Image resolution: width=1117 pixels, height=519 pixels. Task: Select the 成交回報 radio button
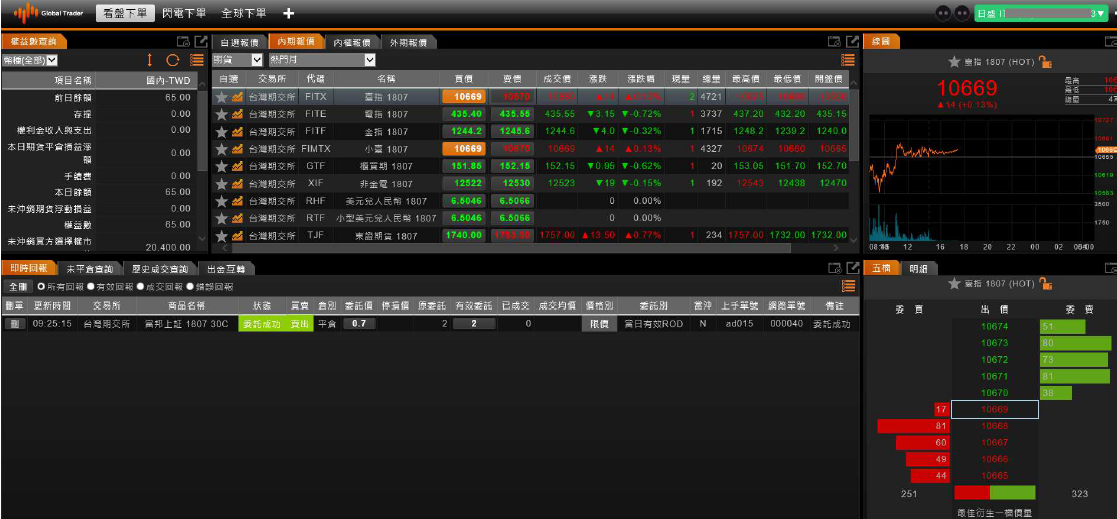coord(141,287)
